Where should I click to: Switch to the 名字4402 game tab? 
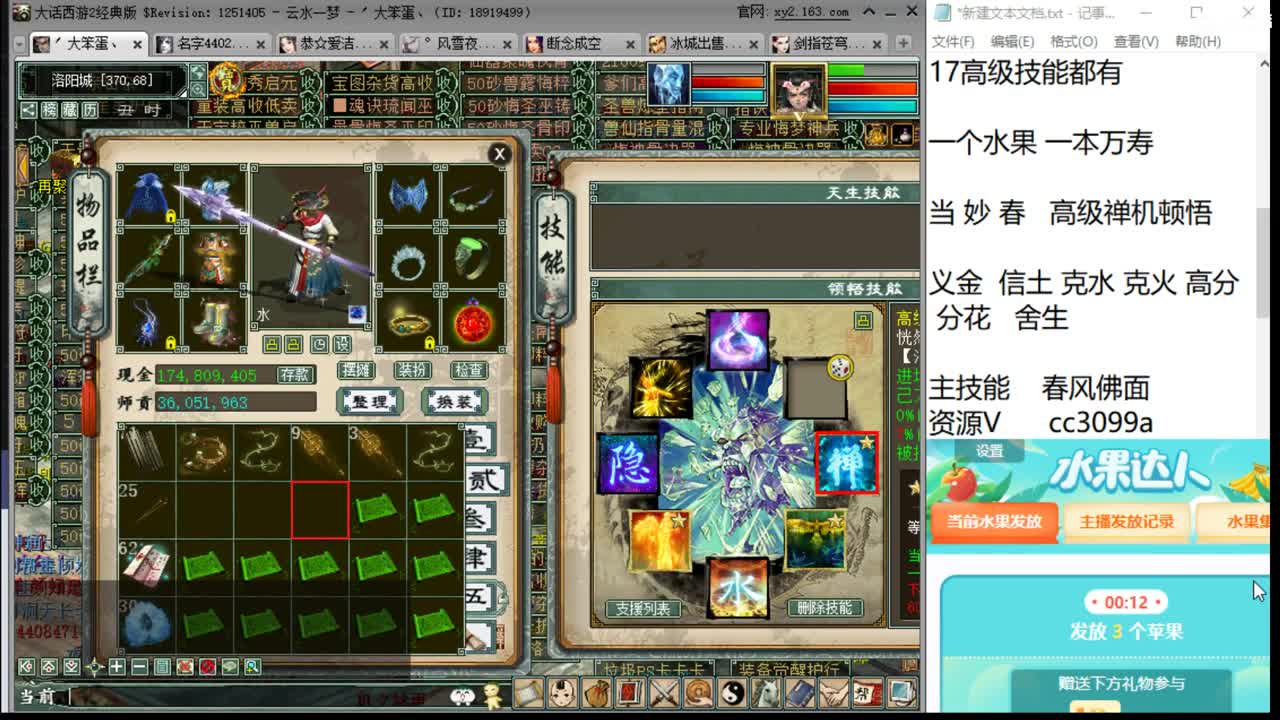pyautogui.click(x=210, y=44)
